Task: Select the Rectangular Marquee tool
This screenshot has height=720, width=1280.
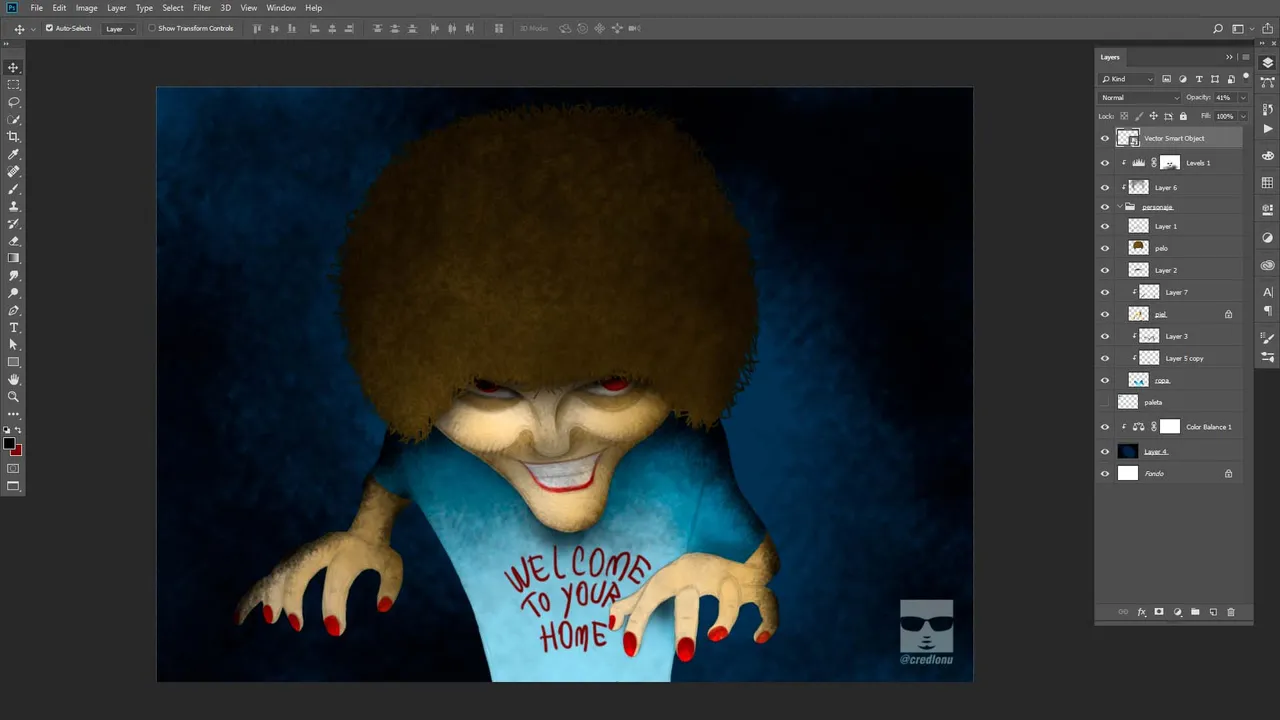Action: coord(13,85)
